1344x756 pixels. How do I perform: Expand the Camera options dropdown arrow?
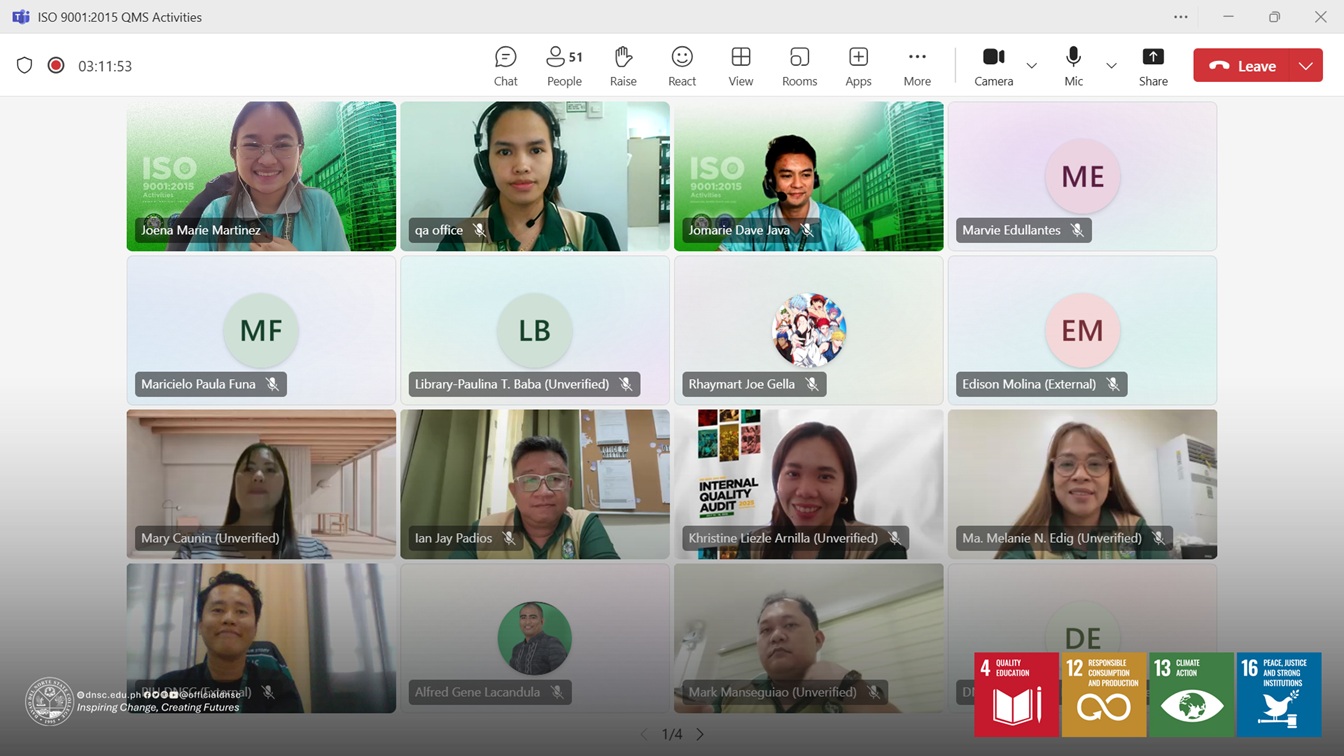[x=1032, y=66]
